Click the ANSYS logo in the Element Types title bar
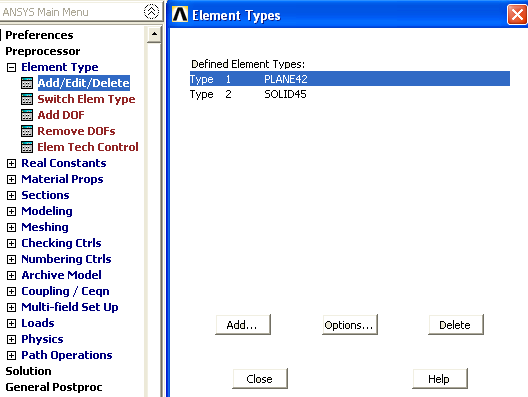Image resolution: width=528 pixels, height=397 pixels. tap(180, 15)
